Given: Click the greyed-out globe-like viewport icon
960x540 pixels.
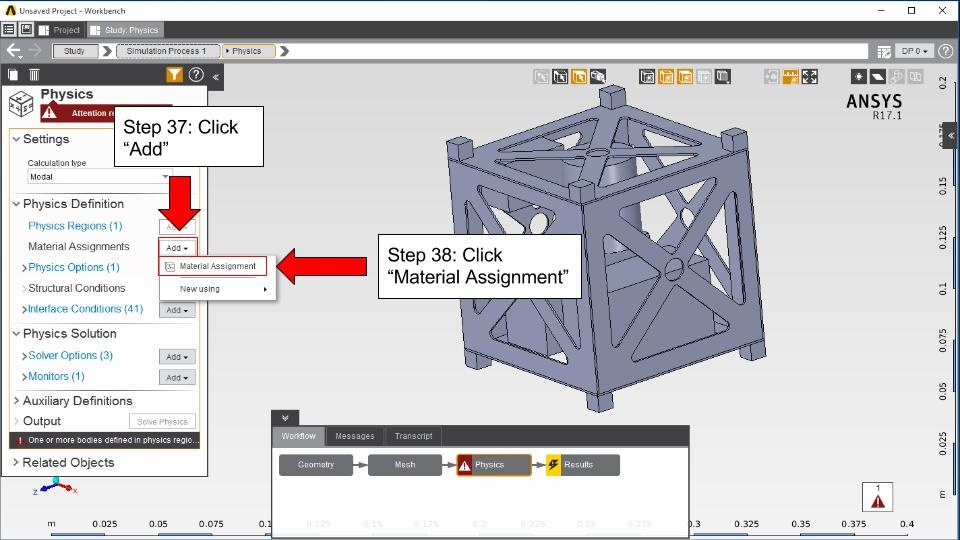Looking at the screenshot, I should tap(896, 77).
